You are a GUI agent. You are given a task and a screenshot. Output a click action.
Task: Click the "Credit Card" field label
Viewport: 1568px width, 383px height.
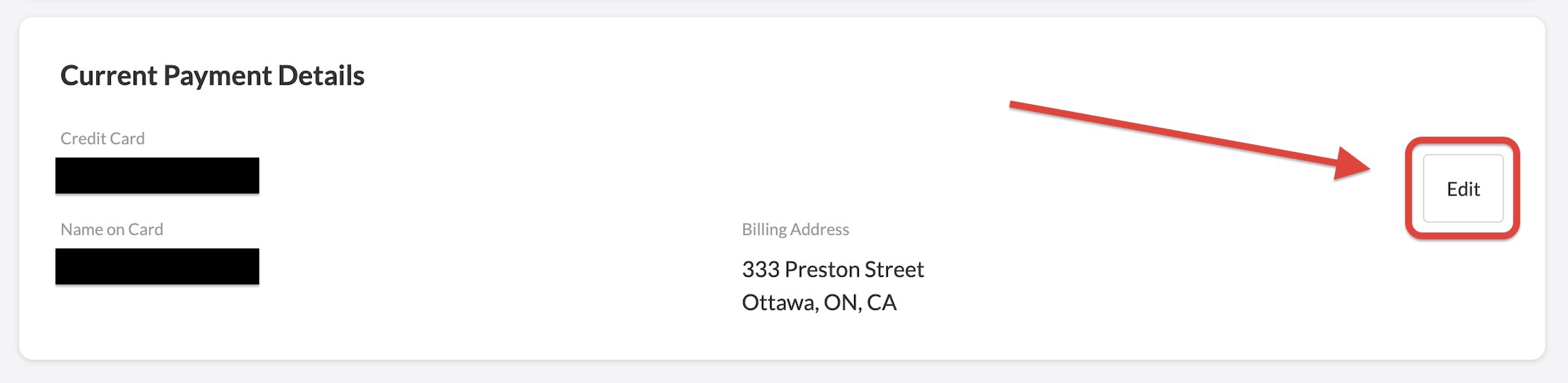(103, 139)
